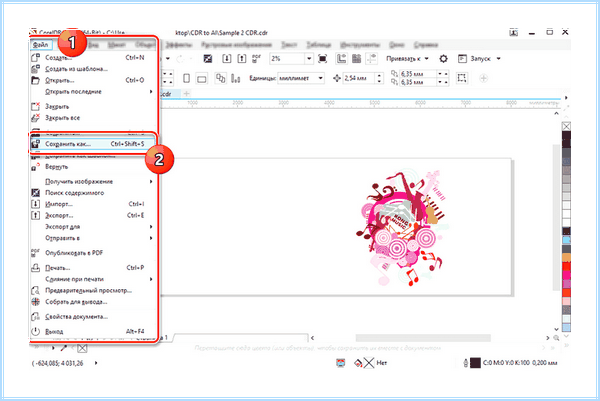The image size is (600, 401).
Task: Click the fill bucket icon in status bar
Action: (358, 363)
